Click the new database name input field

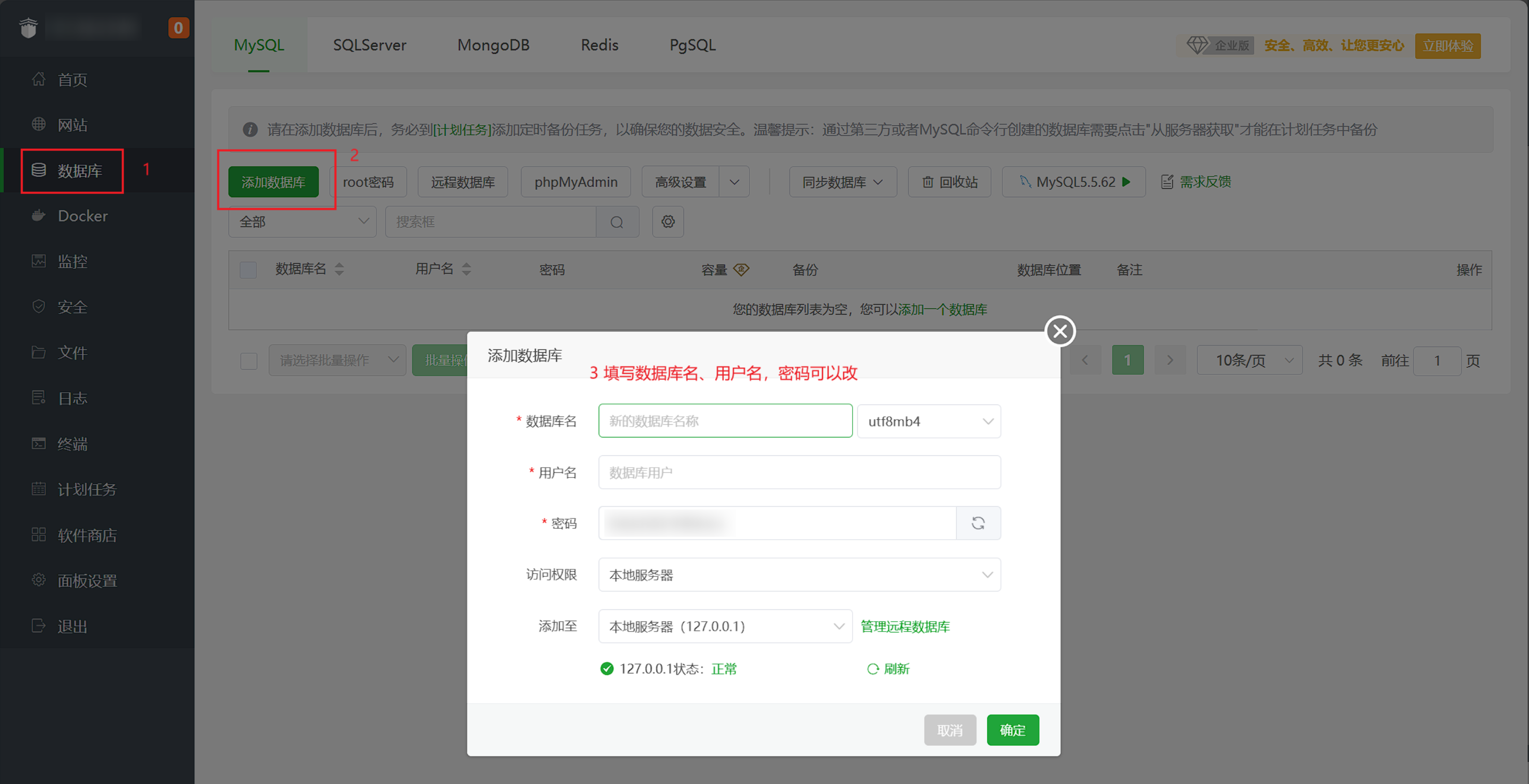point(725,421)
